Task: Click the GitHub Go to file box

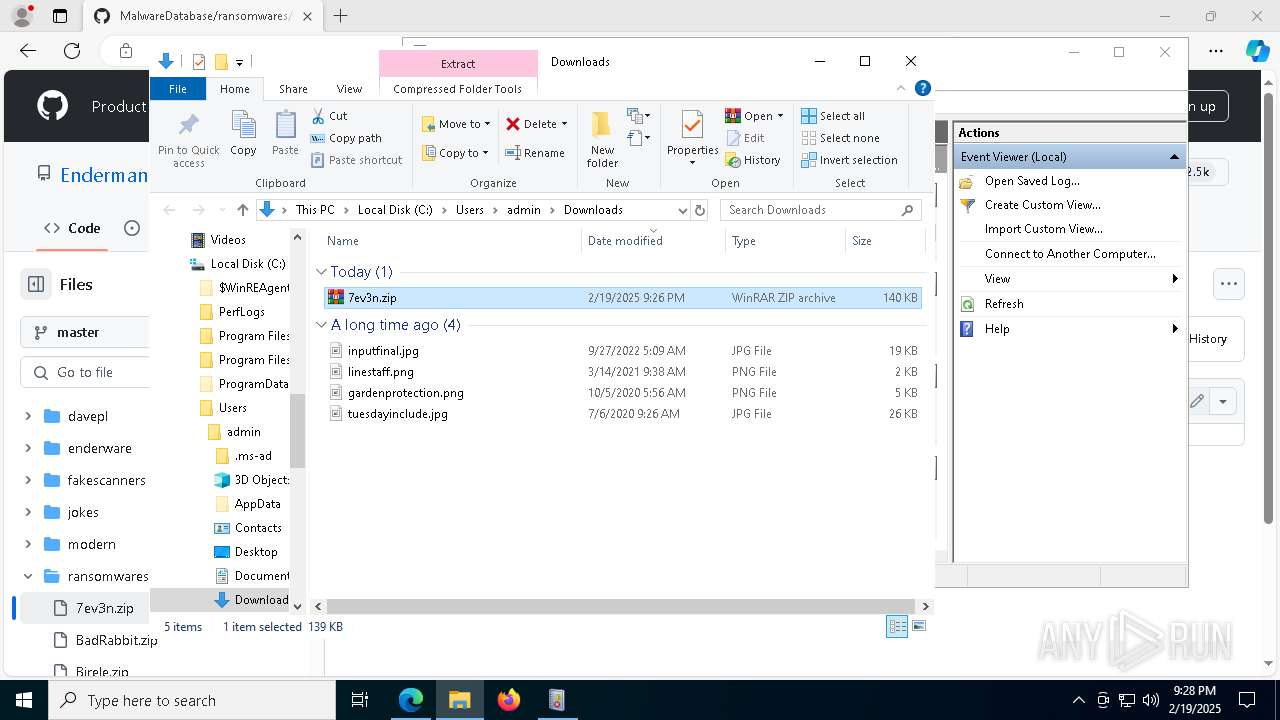Action: [84, 372]
